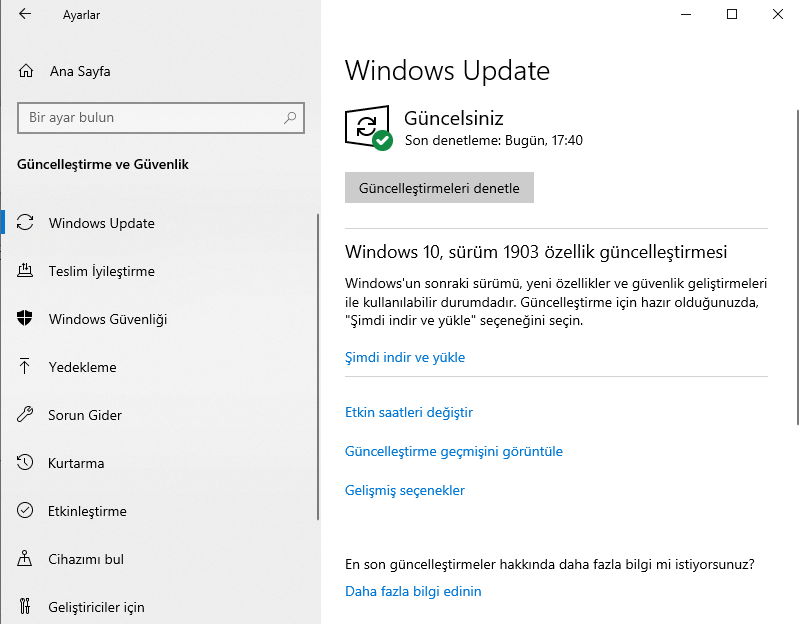Click the Güncelsiniz status text
Viewport: 800px width, 624px height.
tap(454, 118)
